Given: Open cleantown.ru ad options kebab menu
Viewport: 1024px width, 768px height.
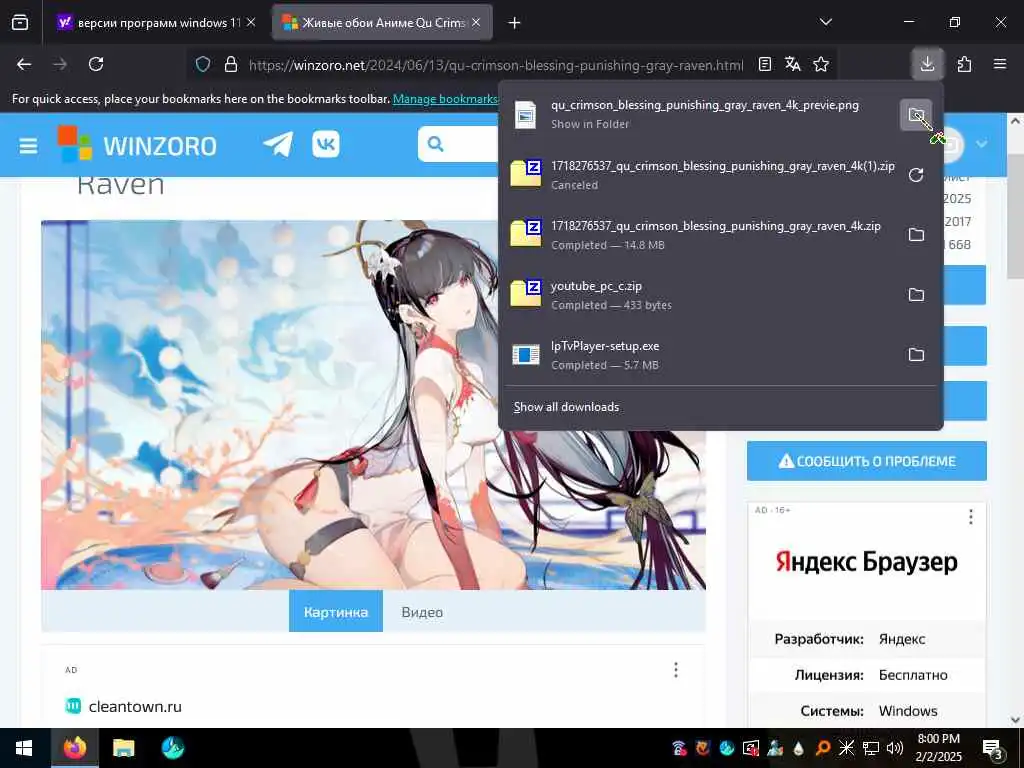Looking at the screenshot, I should point(676,670).
